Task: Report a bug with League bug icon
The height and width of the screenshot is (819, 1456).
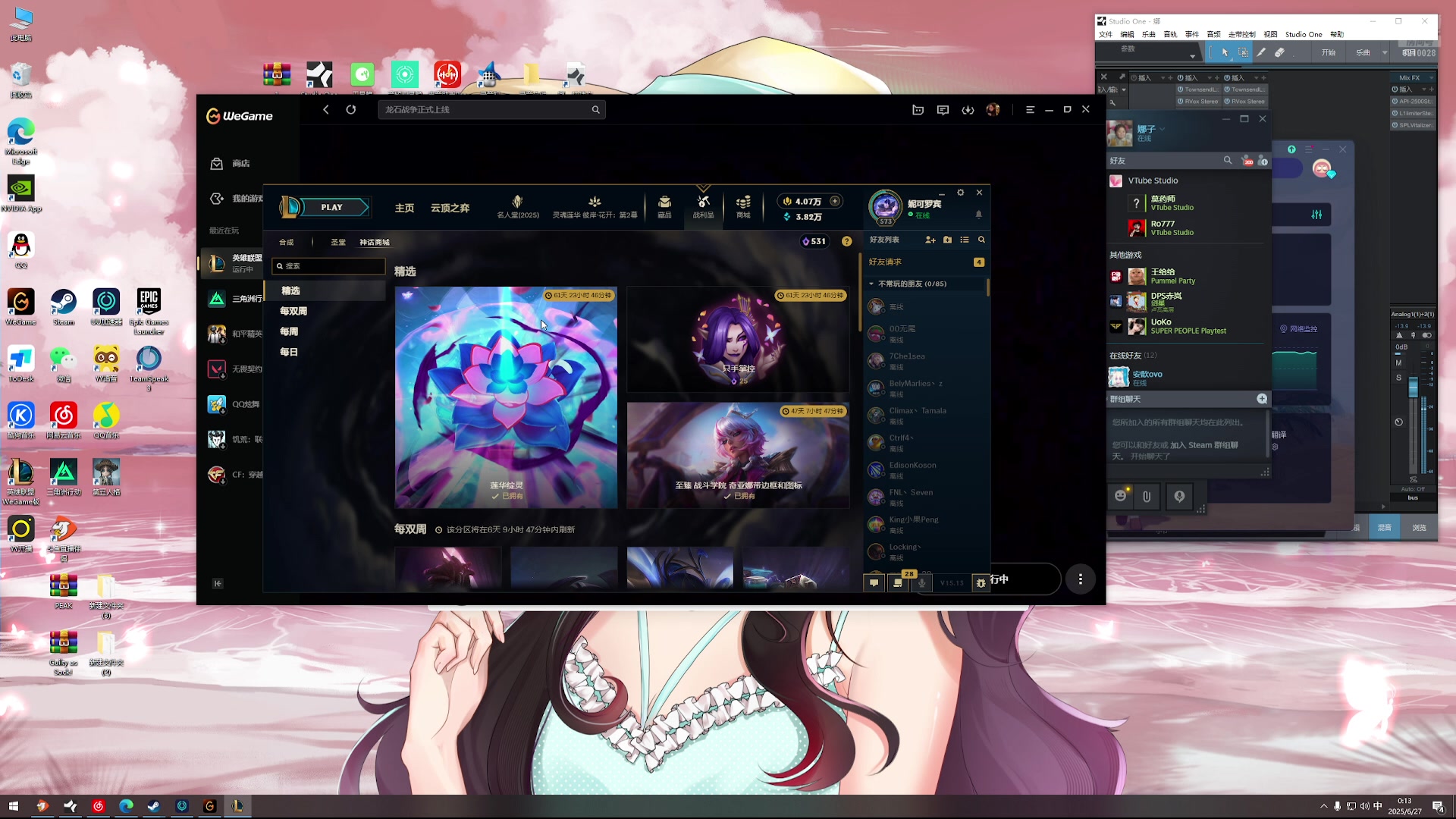Action: pos(981,582)
